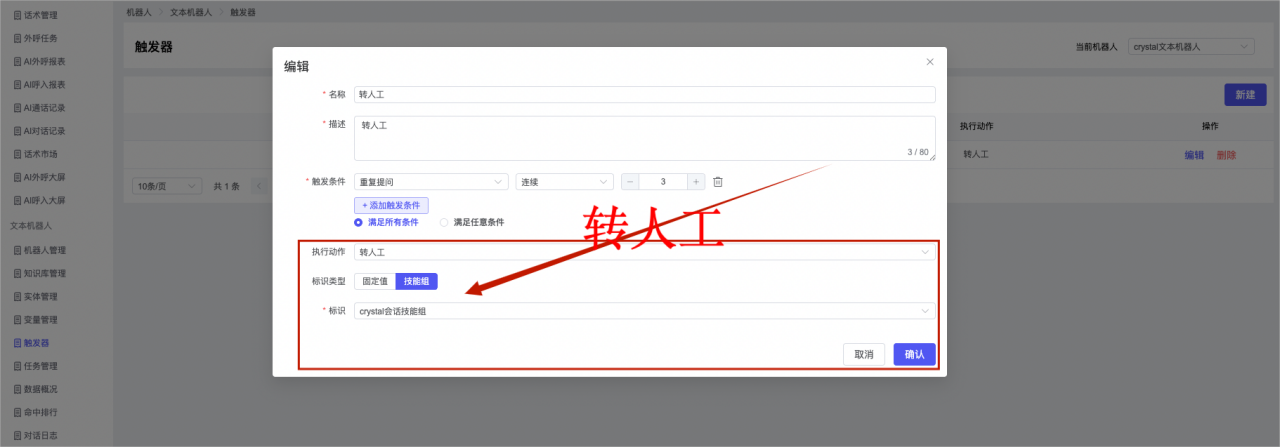
Task: Select 满足任意条件 radio button
Action: [x=445, y=222]
